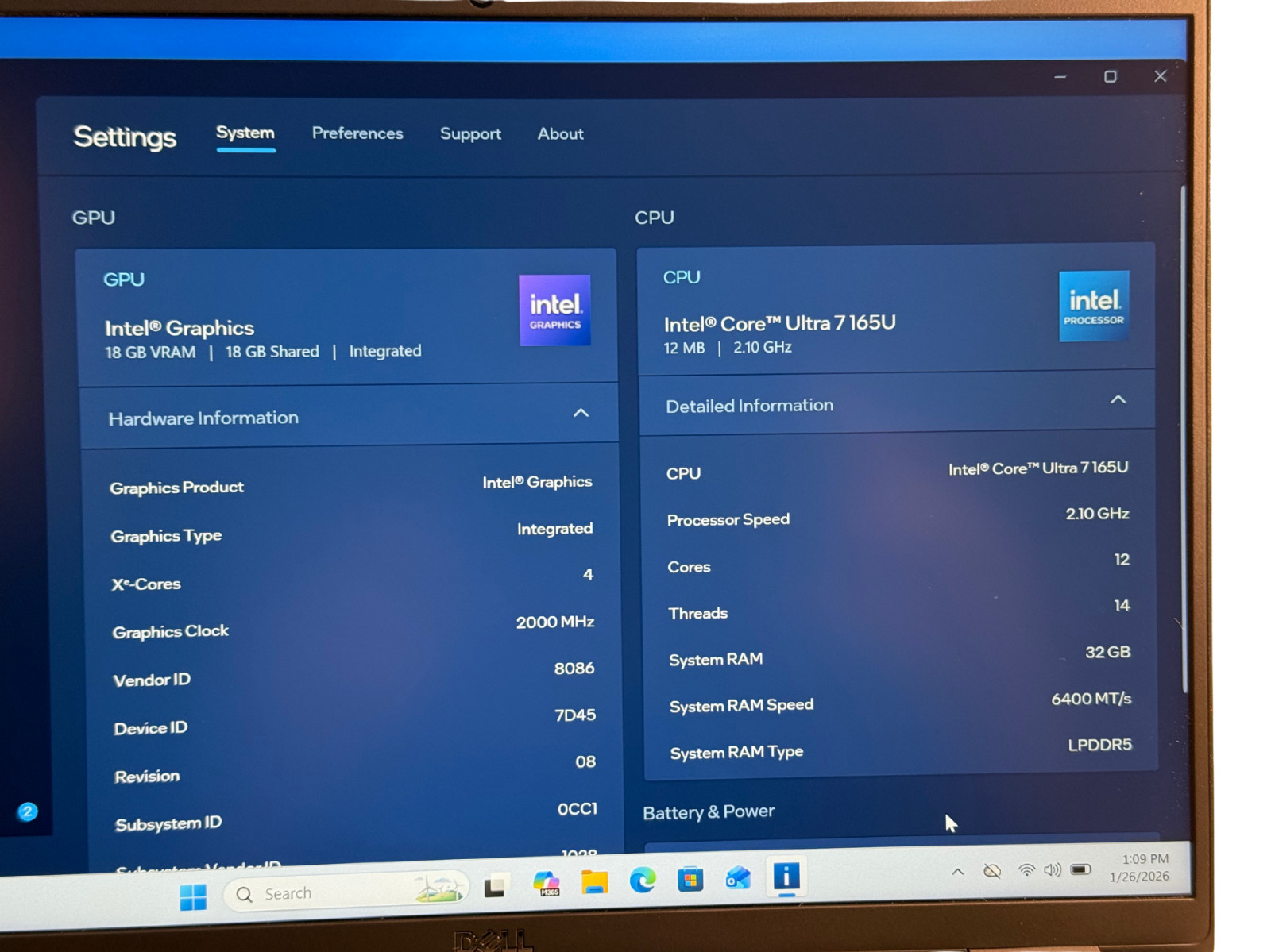Open the Support tab
The image size is (1271, 952).
pyautogui.click(x=470, y=134)
